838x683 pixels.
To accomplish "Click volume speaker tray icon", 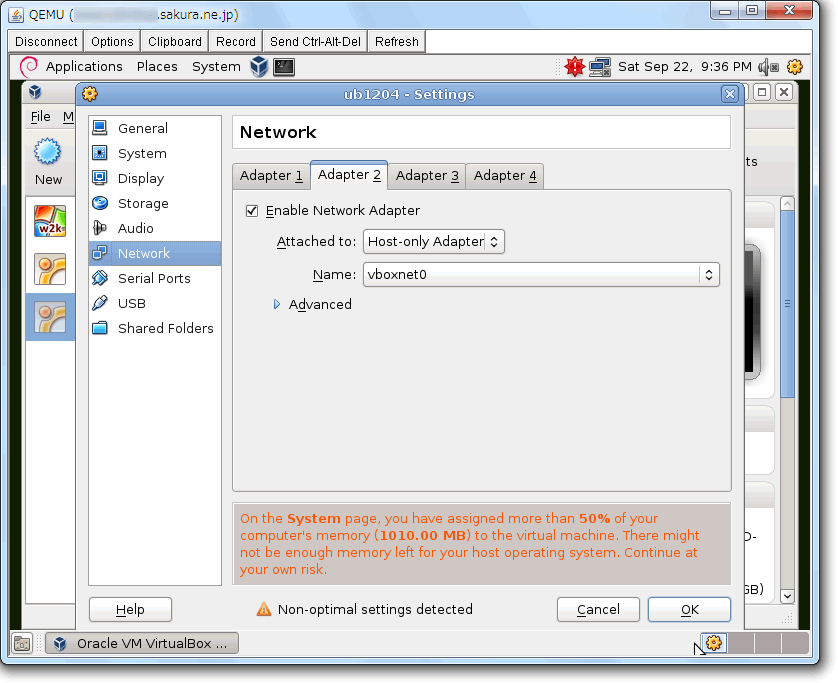I will pos(769,67).
